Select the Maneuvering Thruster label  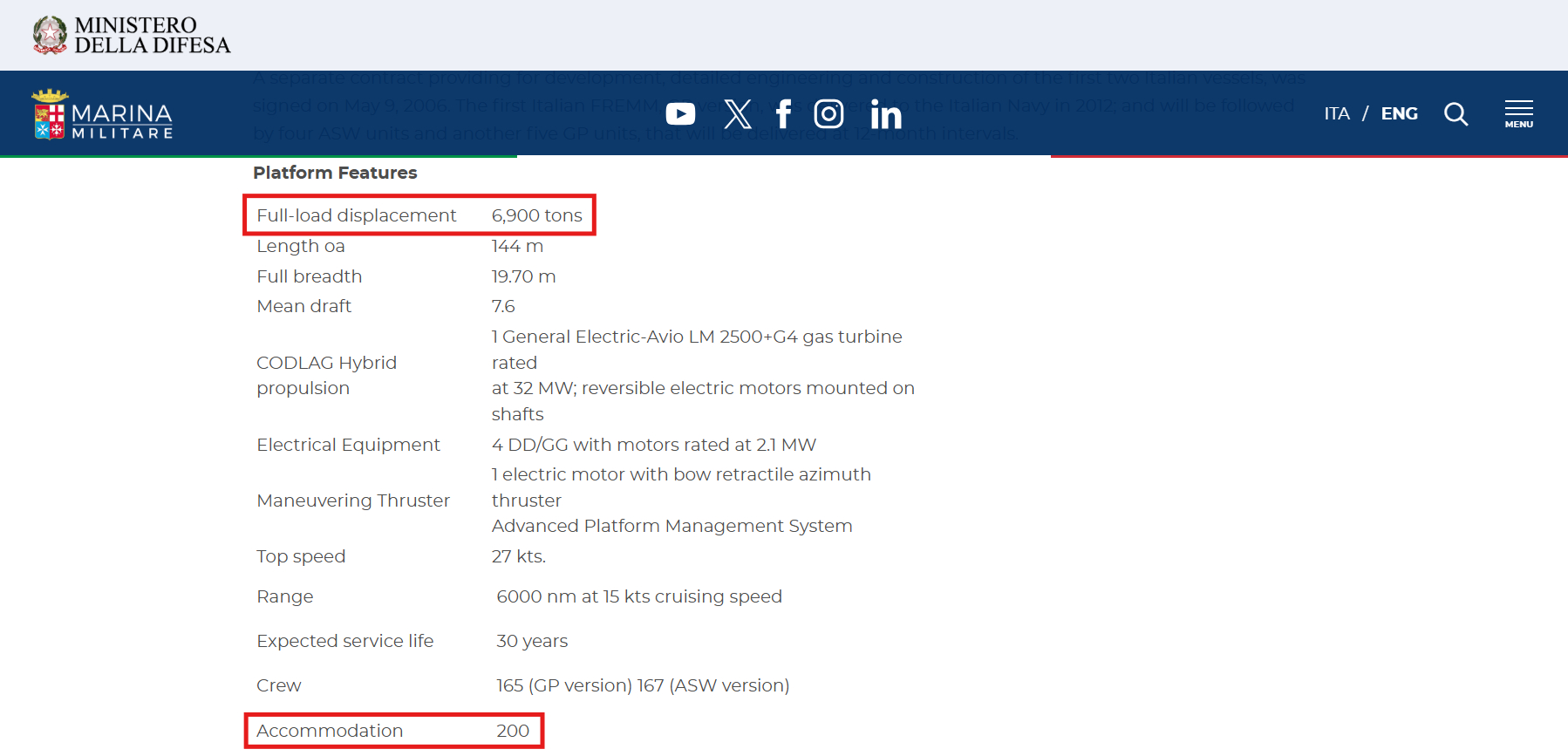tap(353, 501)
